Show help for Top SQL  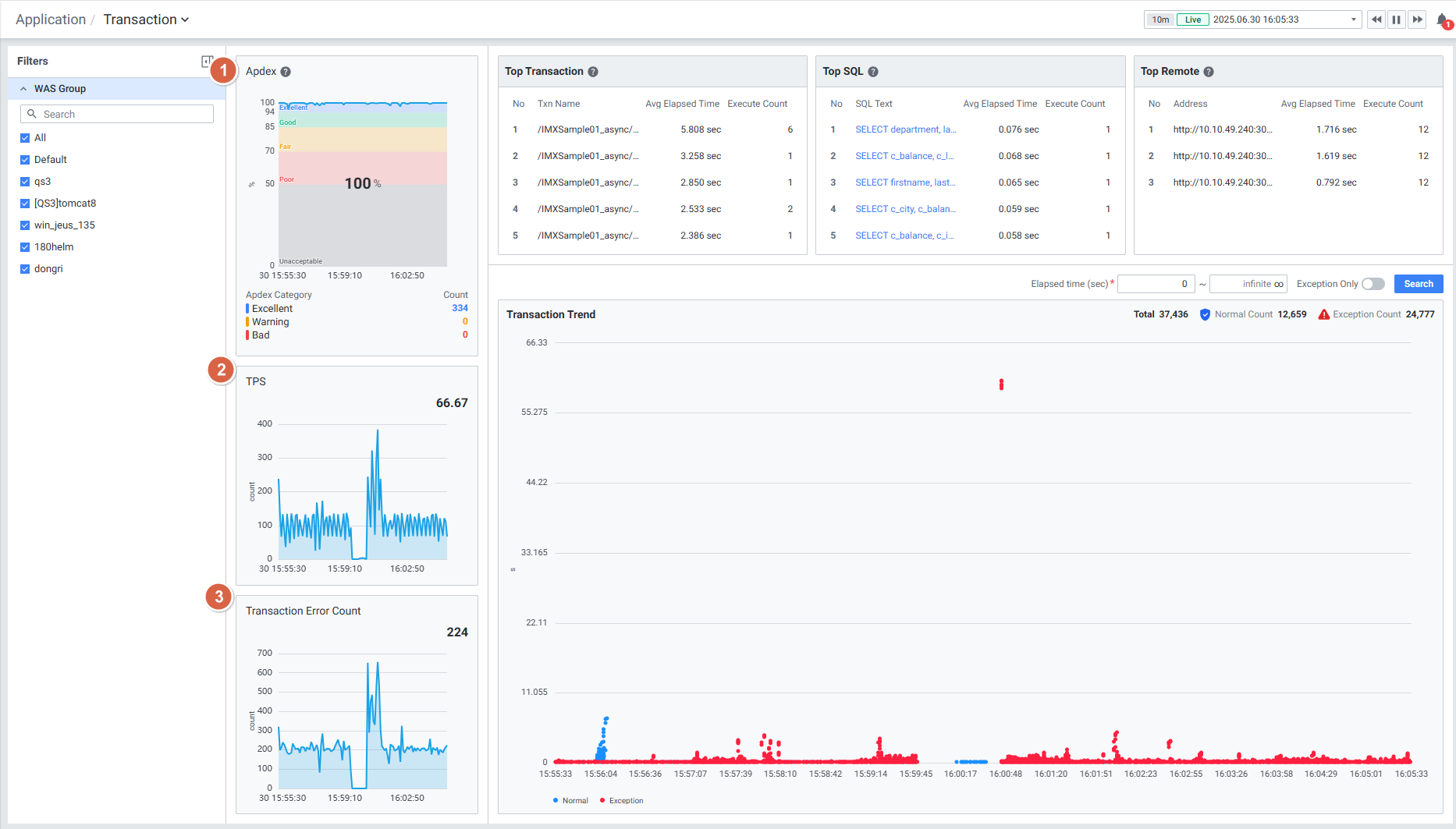click(873, 72)
